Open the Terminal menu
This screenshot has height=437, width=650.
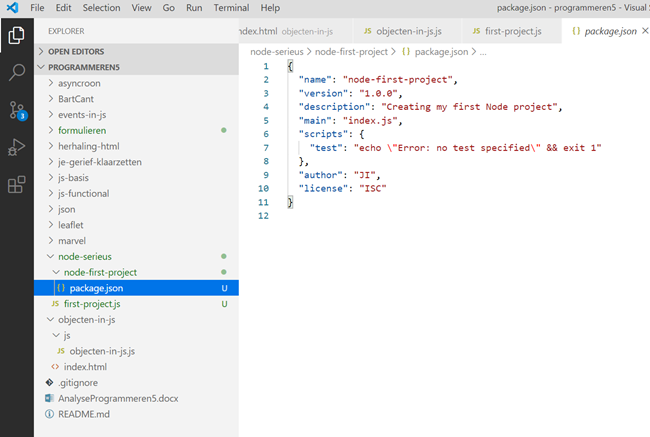(x=231, y=7)
